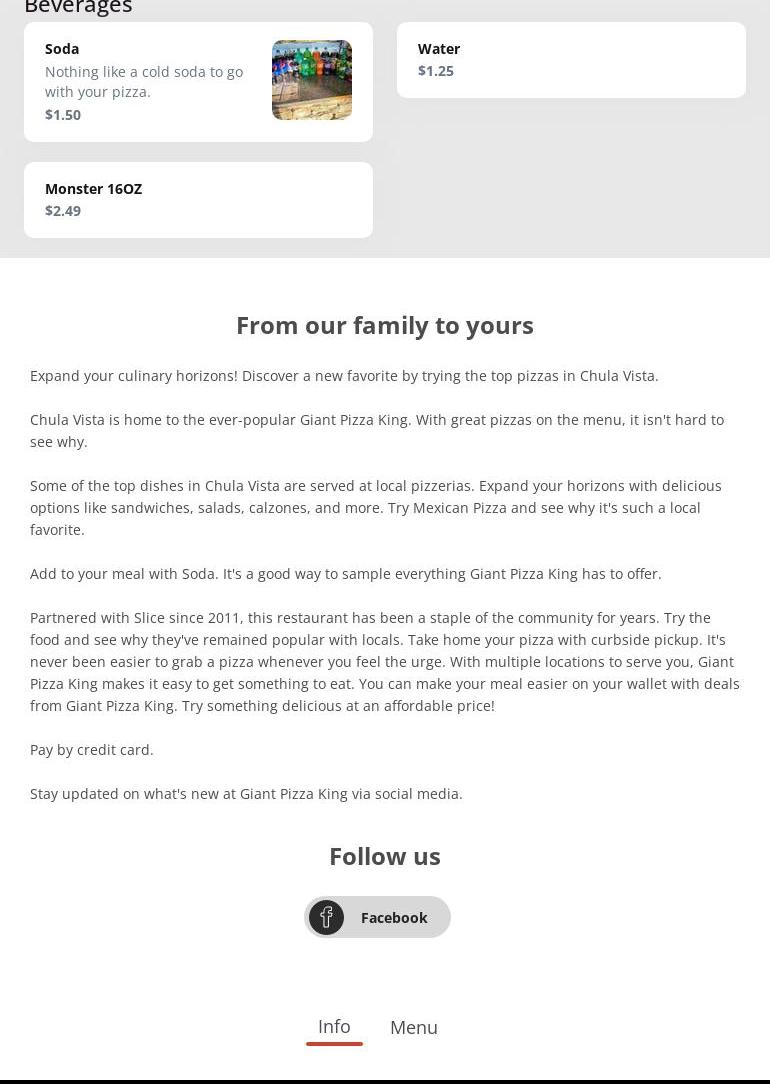
Task: Select the Soda item title
Action: click(x=62, y=48)
